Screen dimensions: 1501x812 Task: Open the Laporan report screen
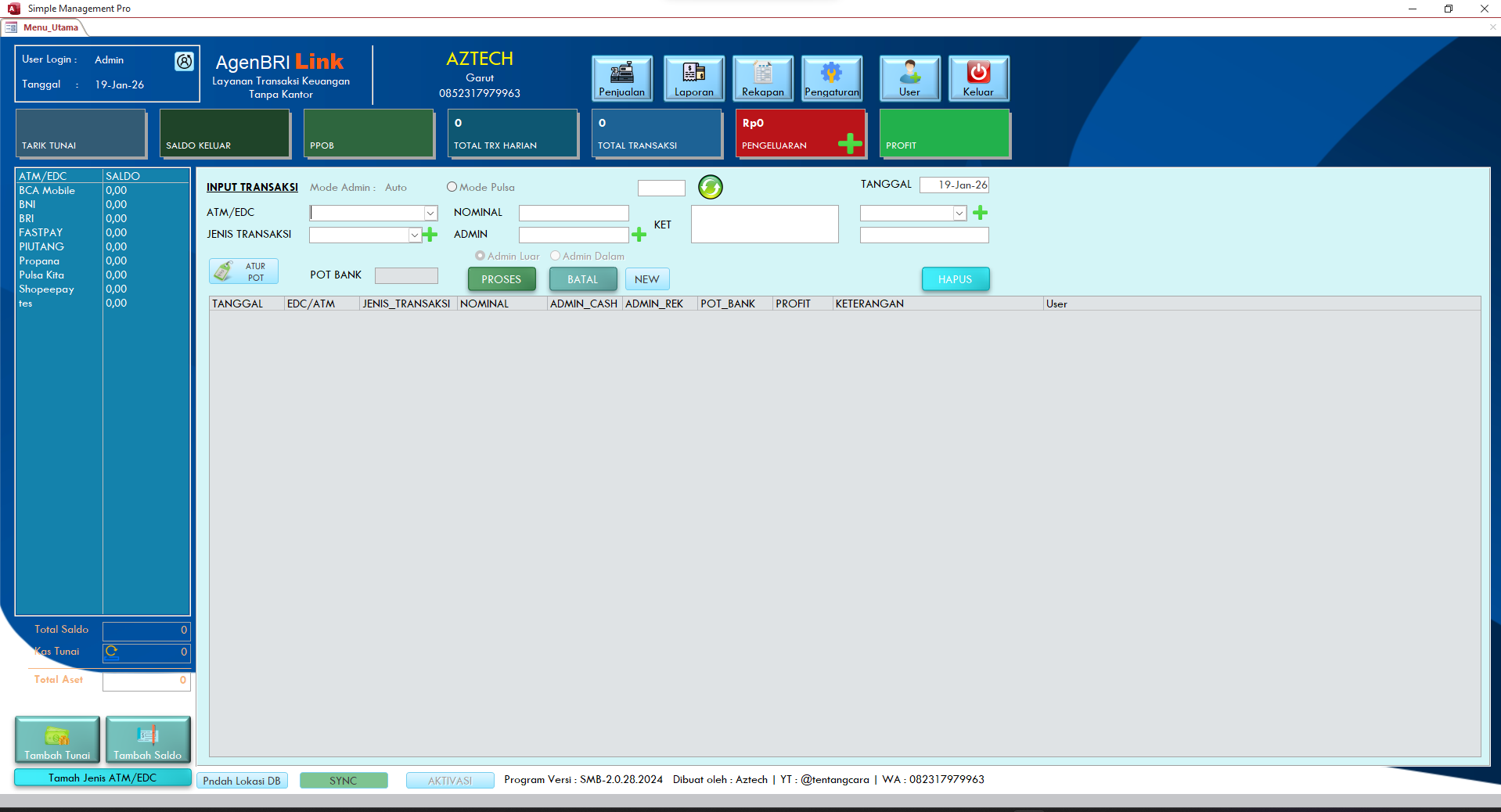tap(693, 77)
